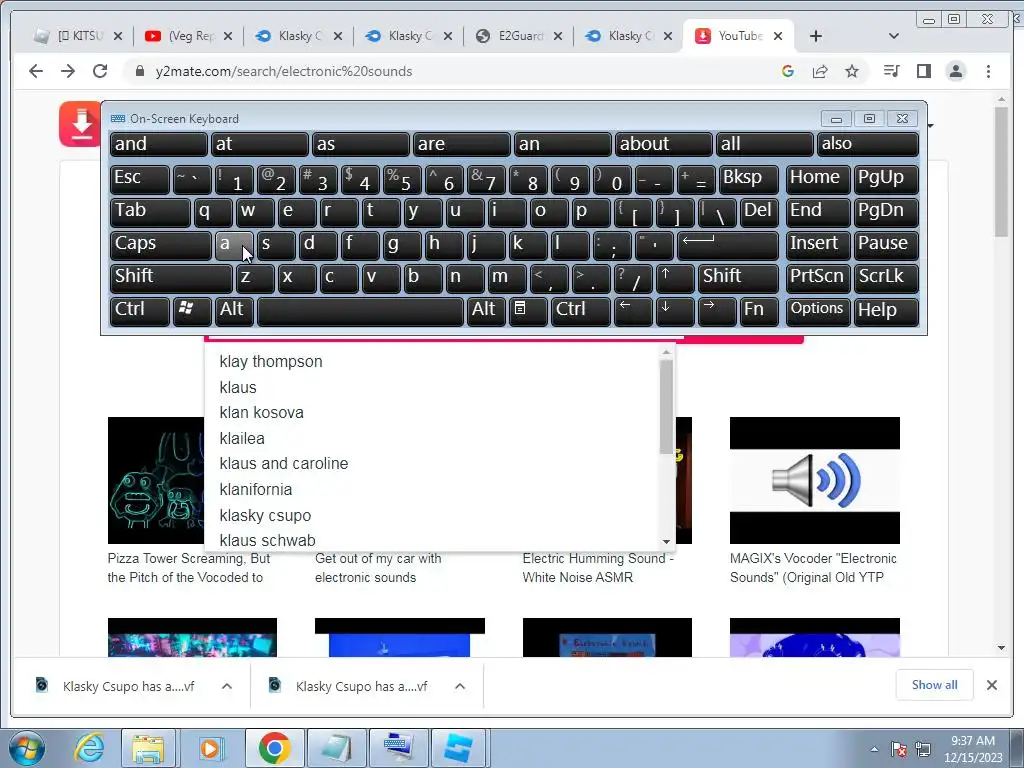Toggle the Caps lock key
This screenshot has height=768, width=1024.
[160, 245]
